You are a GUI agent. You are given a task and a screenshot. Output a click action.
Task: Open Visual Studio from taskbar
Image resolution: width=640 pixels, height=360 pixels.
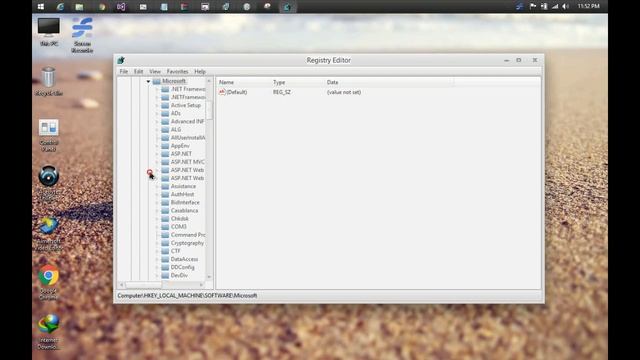121,7
